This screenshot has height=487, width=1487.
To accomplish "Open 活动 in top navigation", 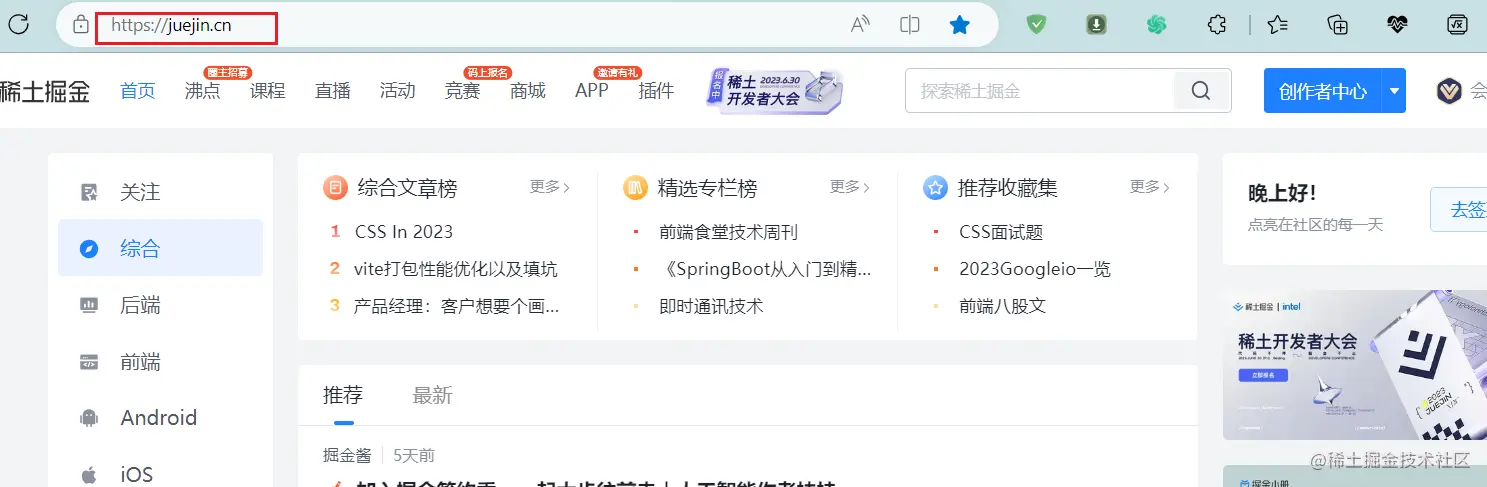I will [x=398, y=91].
